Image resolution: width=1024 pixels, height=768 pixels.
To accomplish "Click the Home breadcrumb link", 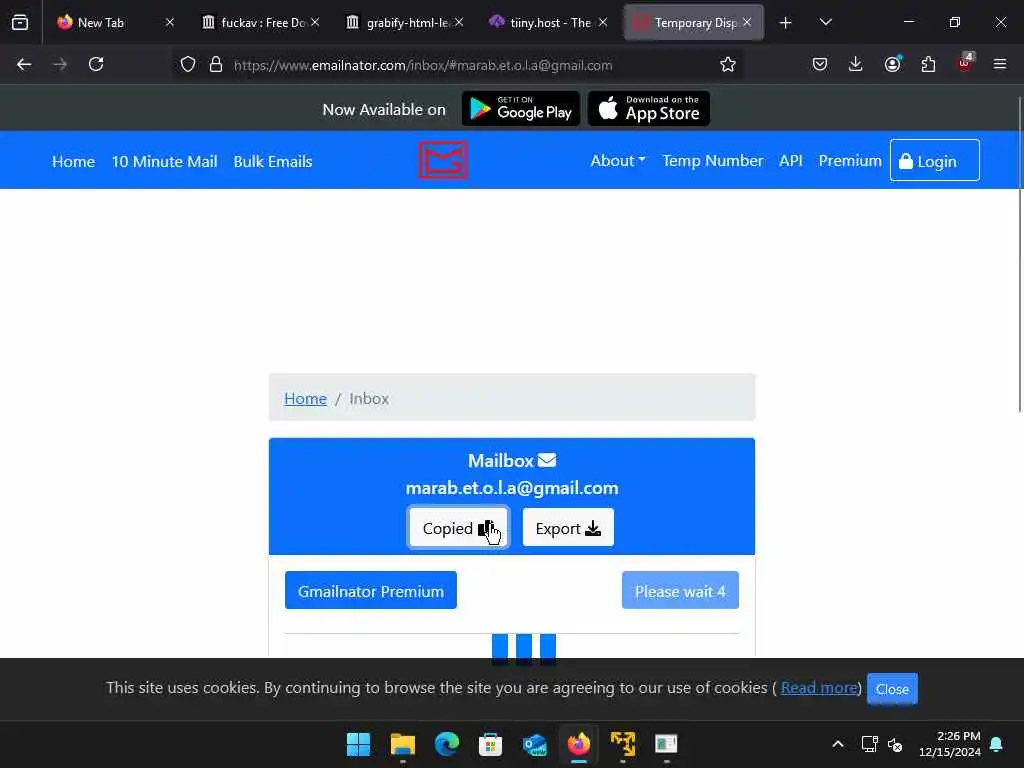I will click(305, 398).
